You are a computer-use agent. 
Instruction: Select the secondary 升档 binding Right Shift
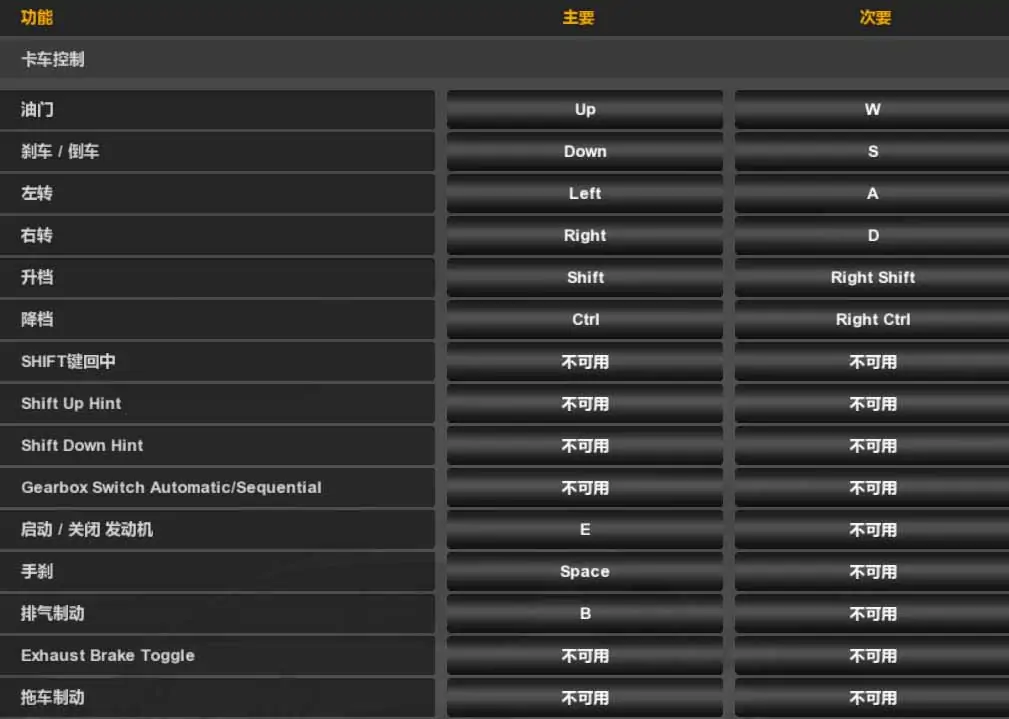click(x=872, y=278)
